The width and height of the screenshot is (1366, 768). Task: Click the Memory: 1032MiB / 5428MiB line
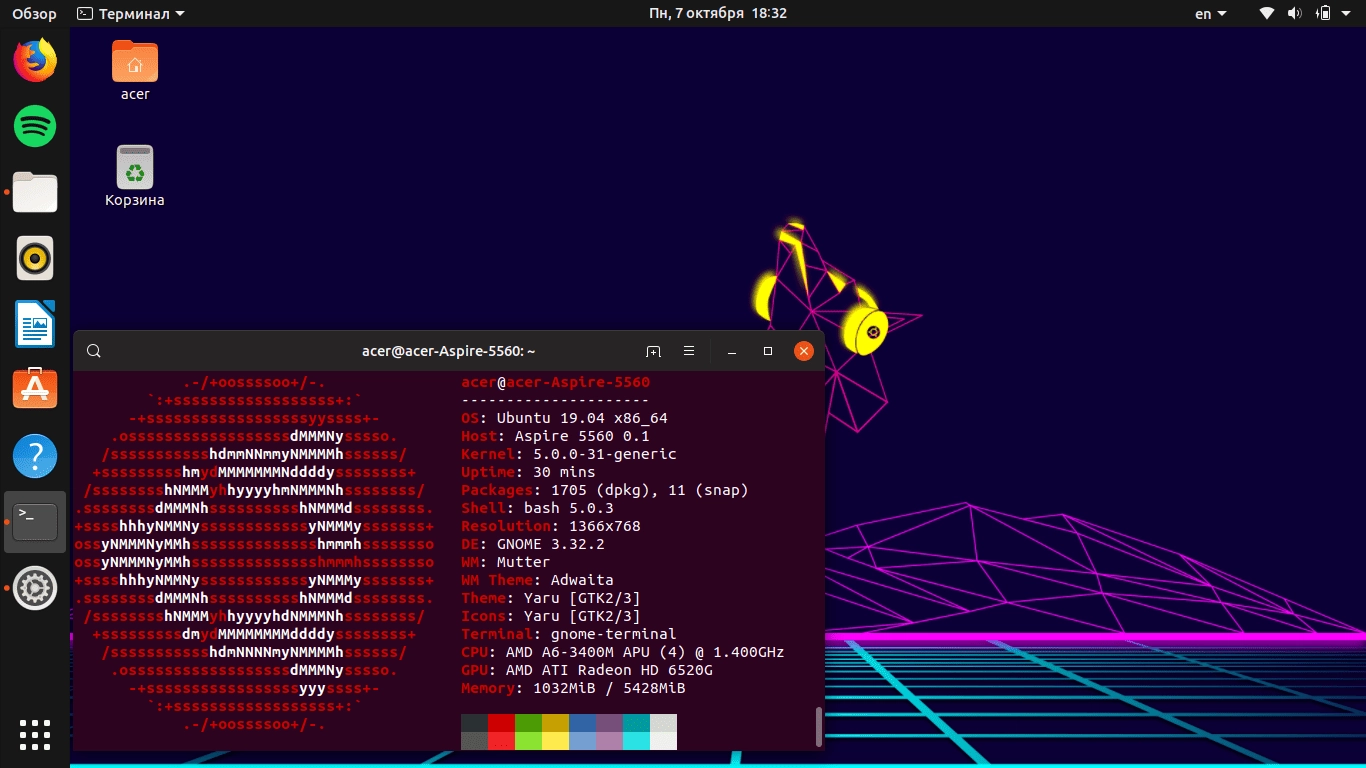tap(573, 688)
